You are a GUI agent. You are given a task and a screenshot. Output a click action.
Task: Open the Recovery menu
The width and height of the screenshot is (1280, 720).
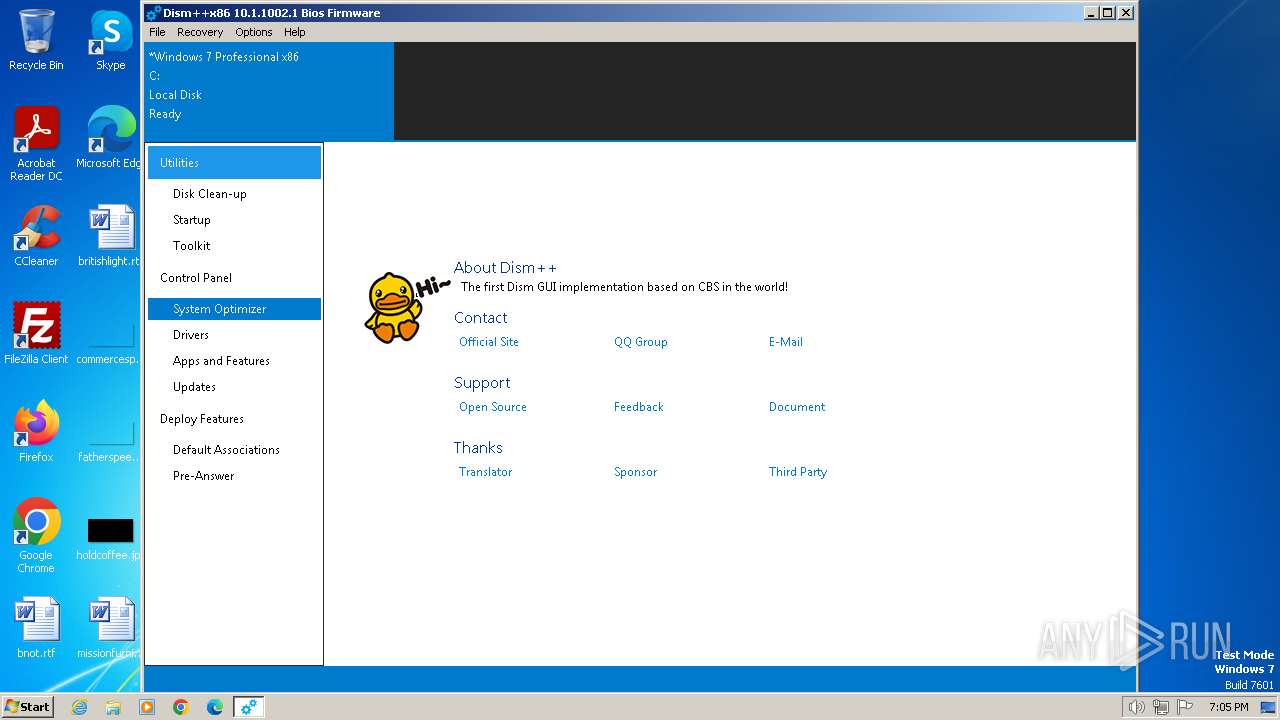point(200,32)
